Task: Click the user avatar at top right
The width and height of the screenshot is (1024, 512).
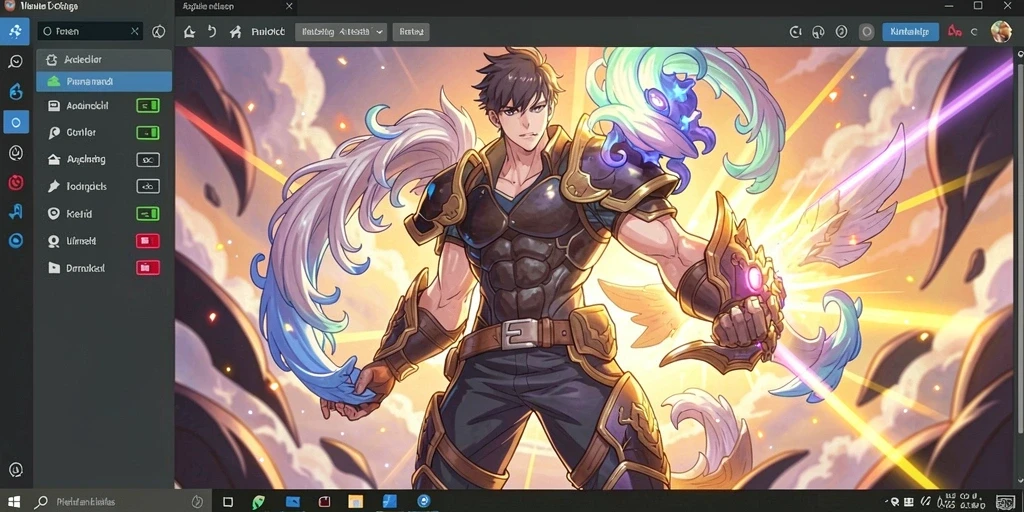Action: pos(1000,31)
